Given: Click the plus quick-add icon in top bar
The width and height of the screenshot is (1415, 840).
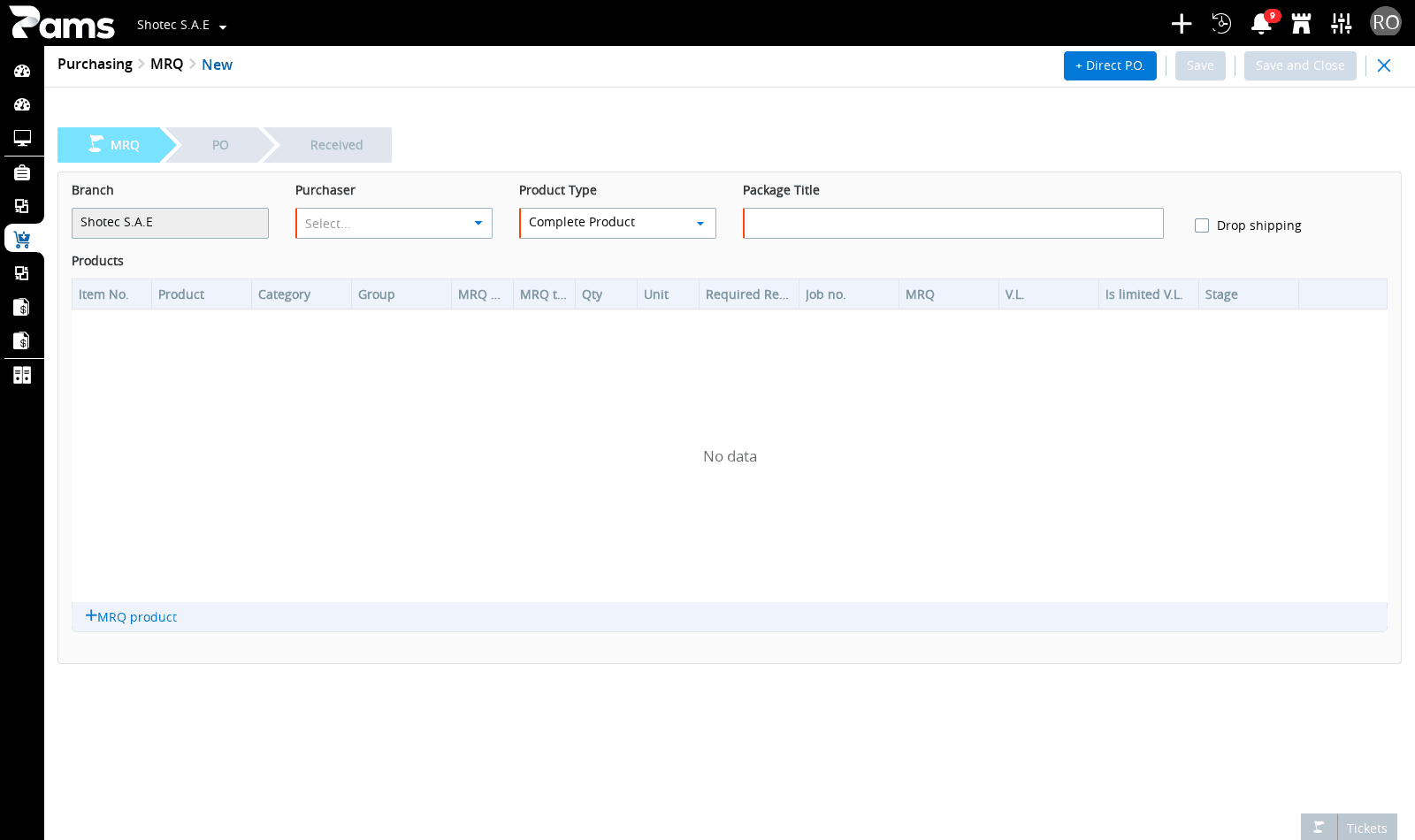Looking at the screenshot, I should 1182,23.
